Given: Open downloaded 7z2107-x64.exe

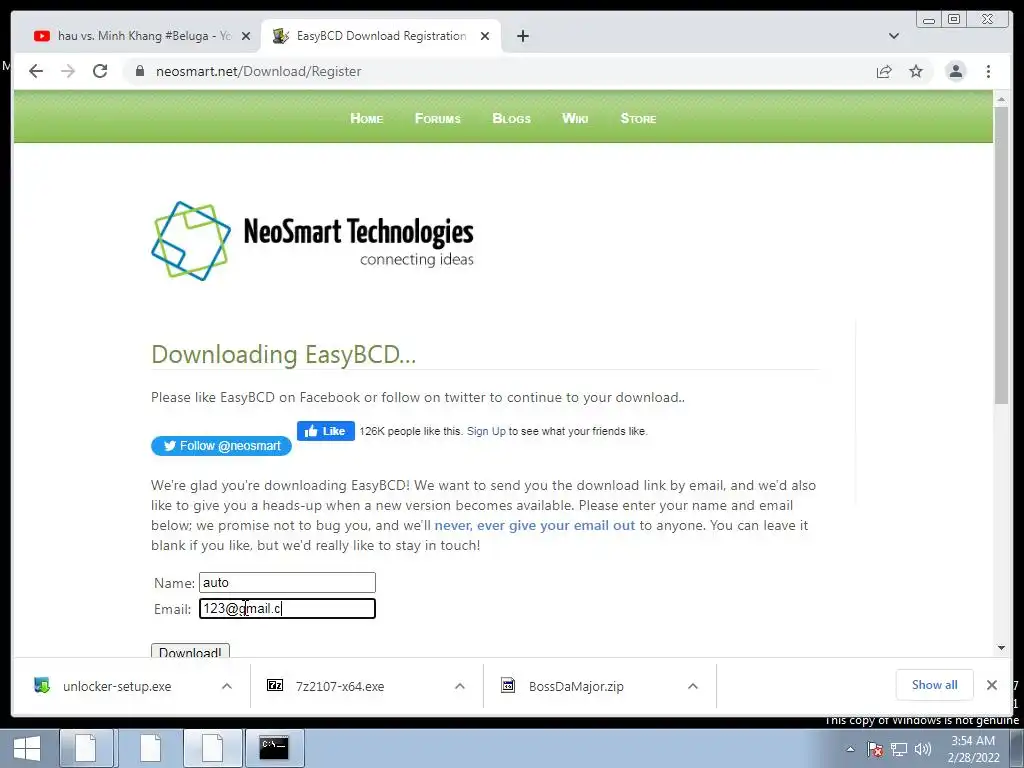Looking at the screenshot, I should (340, 686).
